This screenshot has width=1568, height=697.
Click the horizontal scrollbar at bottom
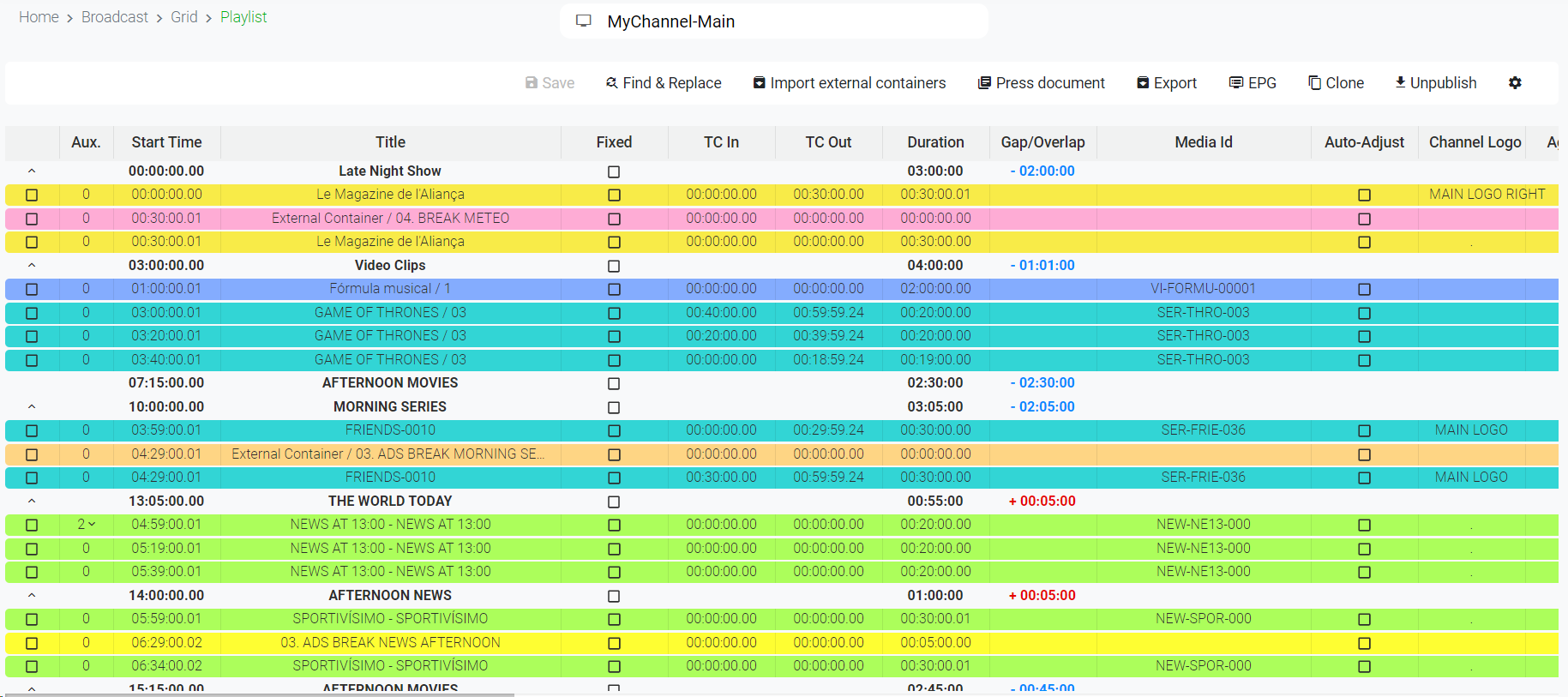pos(257,694)
